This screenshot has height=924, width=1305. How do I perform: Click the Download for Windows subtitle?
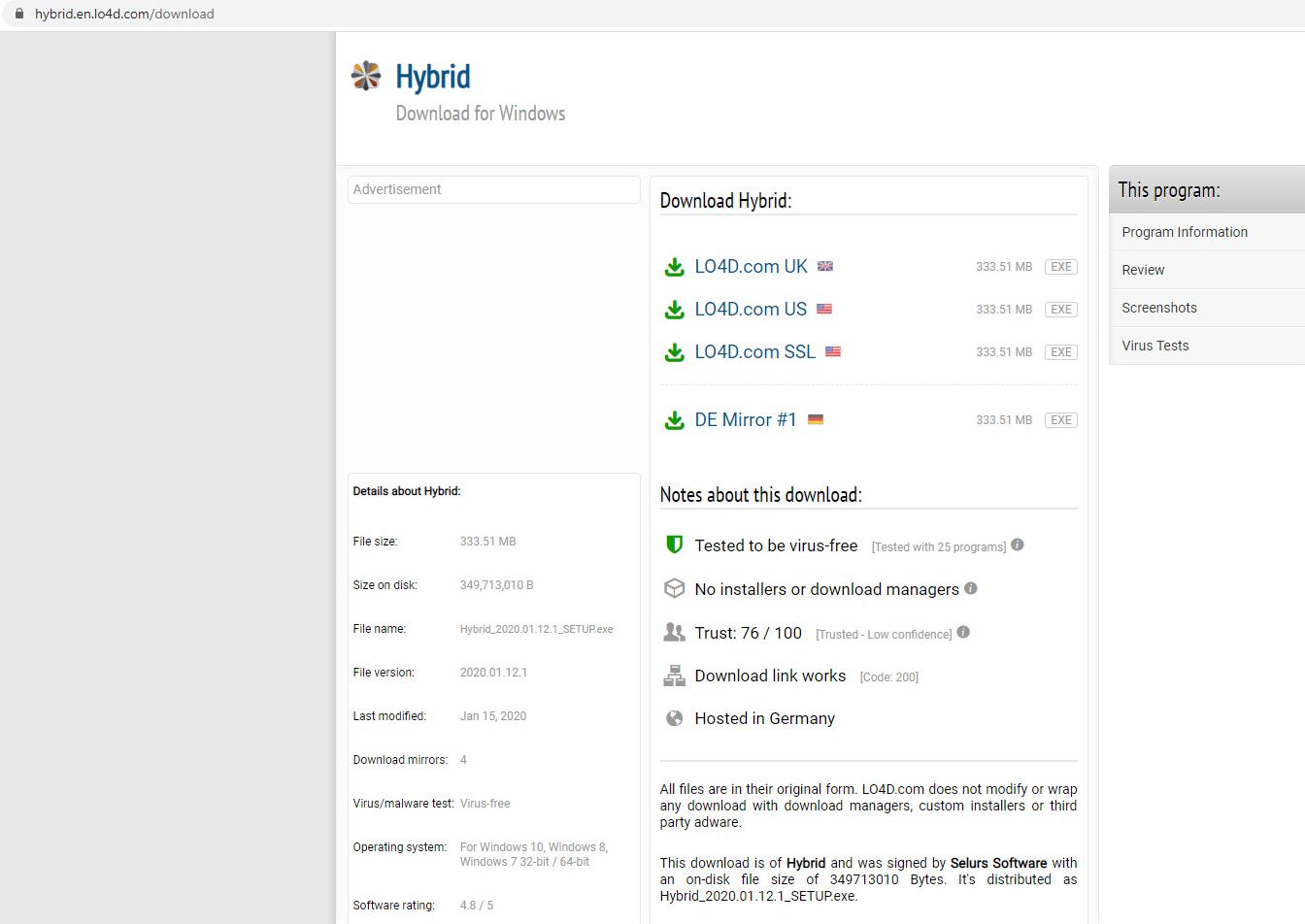[x=481, y=114]
